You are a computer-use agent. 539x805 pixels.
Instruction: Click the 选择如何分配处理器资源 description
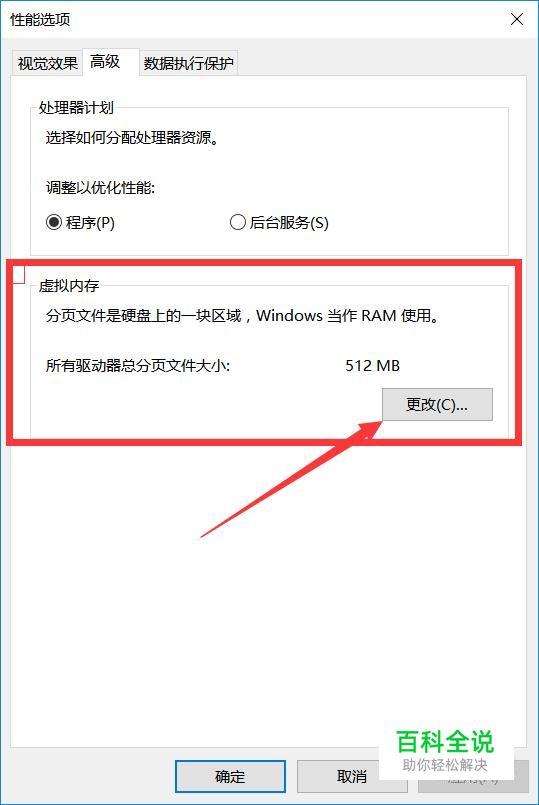[x=132, y=138]
